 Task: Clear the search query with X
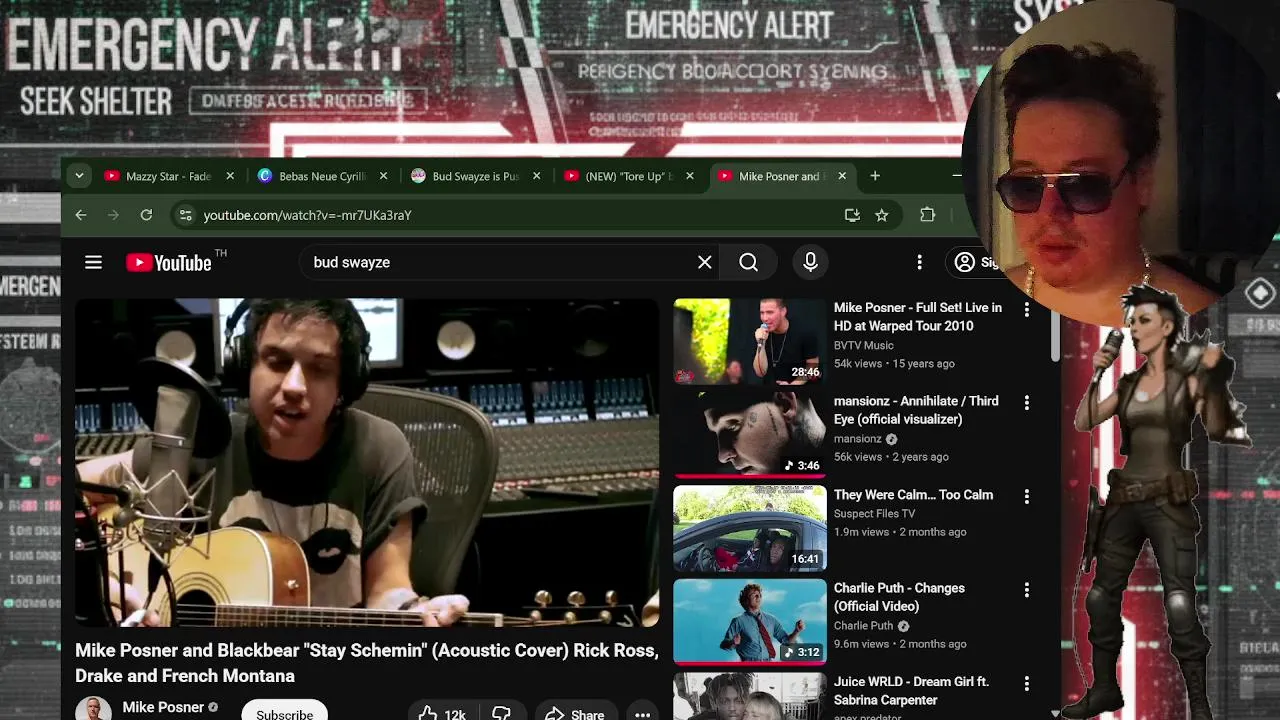(705, 262)
